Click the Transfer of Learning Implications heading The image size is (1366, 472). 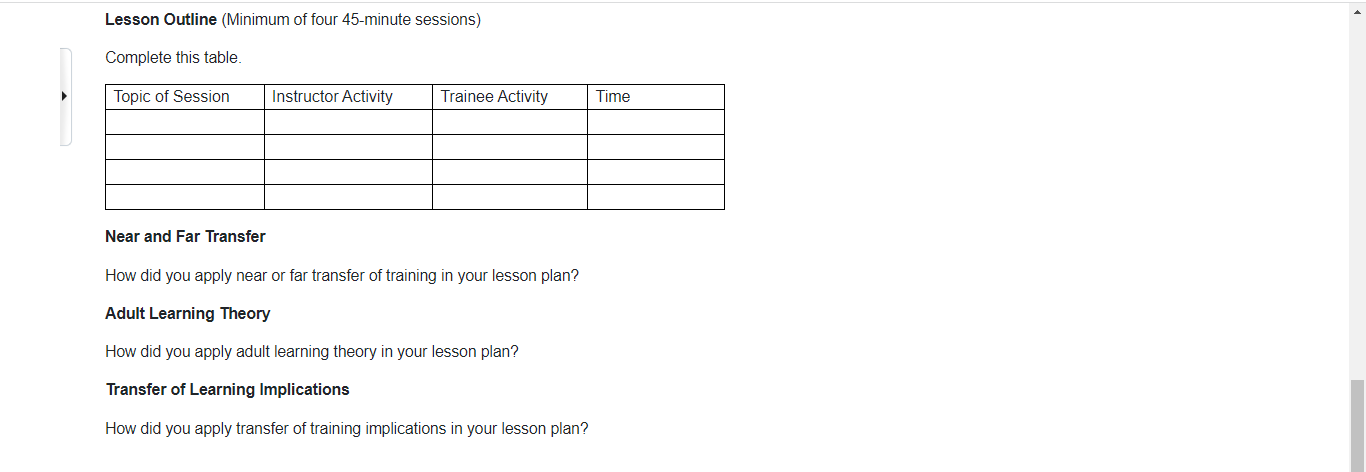[227, 390]
